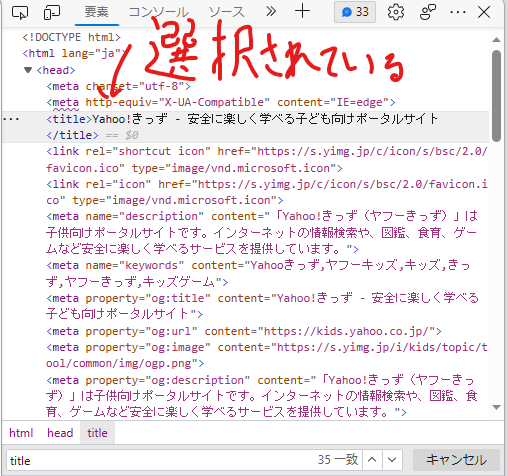Select the meta charset utf-8 node
This screenshot has height=476, width=508.
coord(119,86)
